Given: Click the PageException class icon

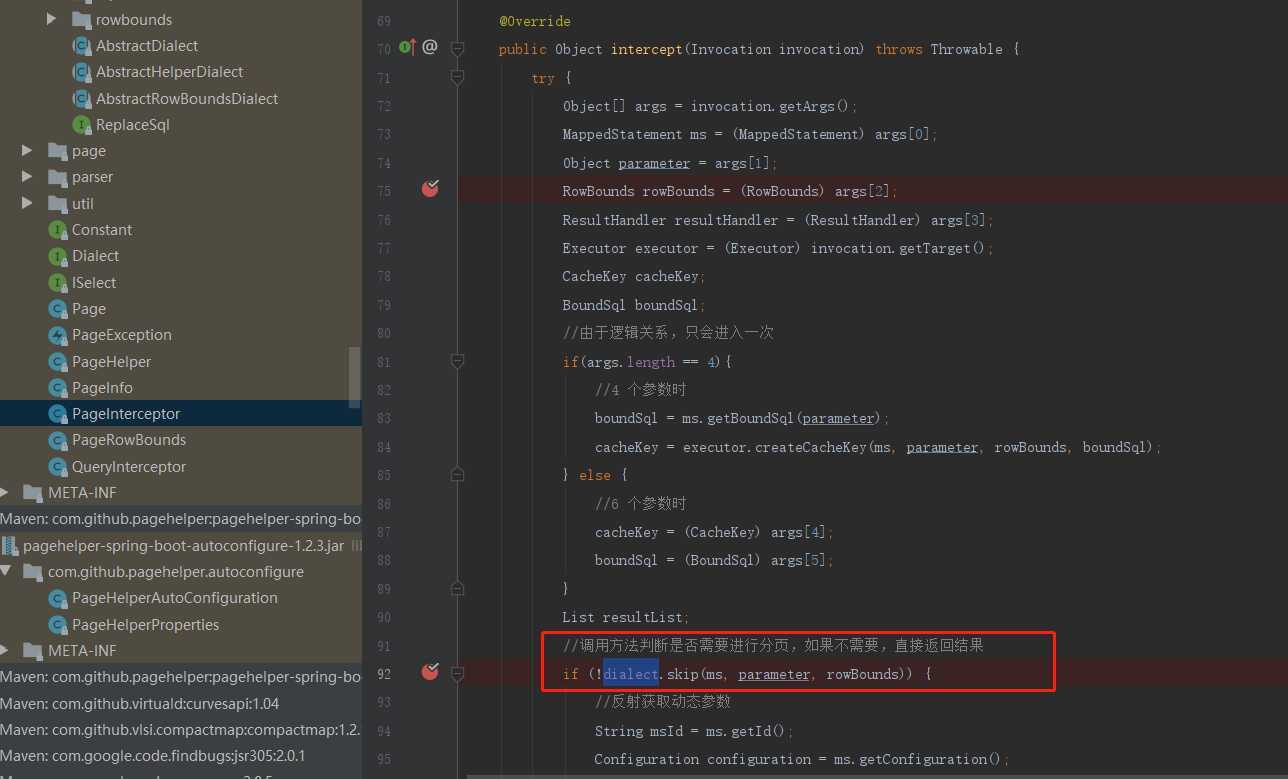Looking at the screenshot, I should tap(57, 335).
